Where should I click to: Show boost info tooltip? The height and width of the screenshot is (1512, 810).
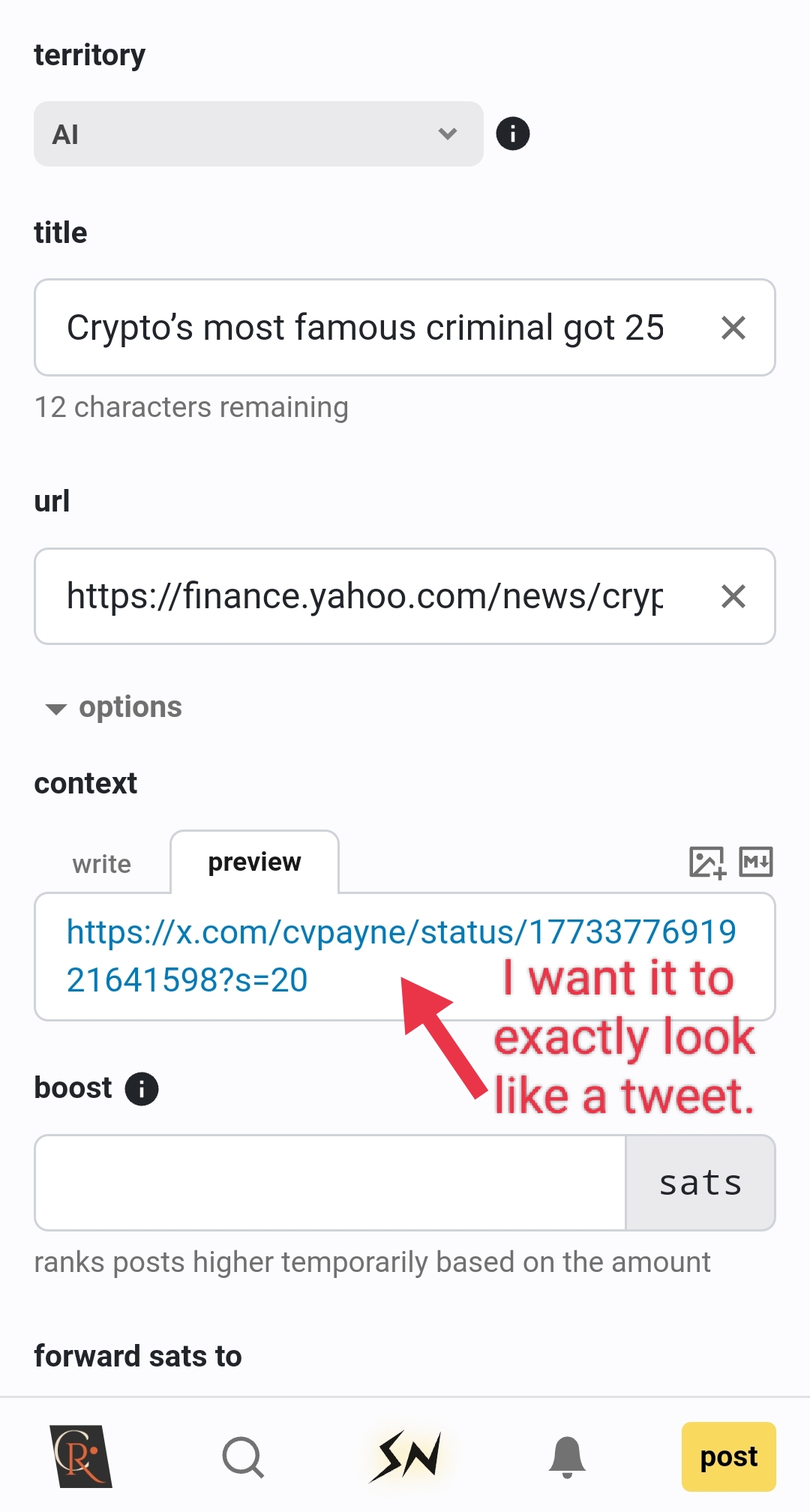142,1088
